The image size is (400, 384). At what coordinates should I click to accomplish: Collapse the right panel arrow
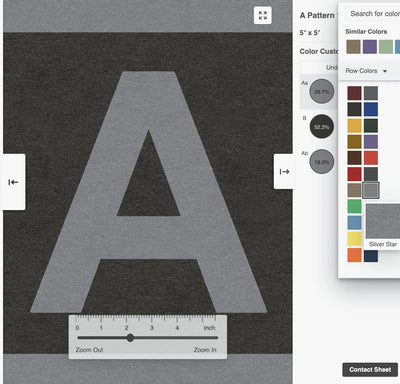click(284, 171)
